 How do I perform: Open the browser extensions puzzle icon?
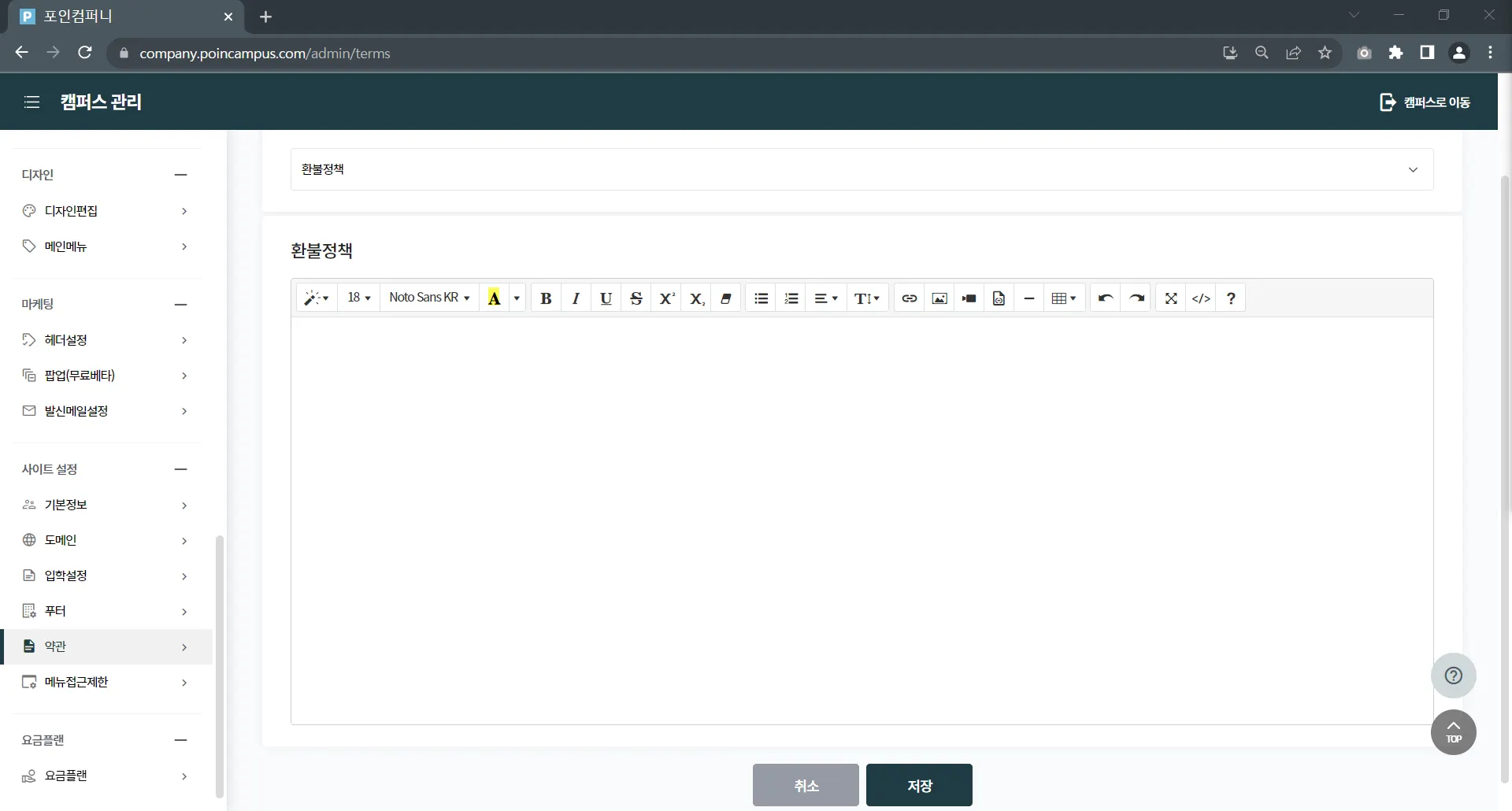click(1395, 53)
